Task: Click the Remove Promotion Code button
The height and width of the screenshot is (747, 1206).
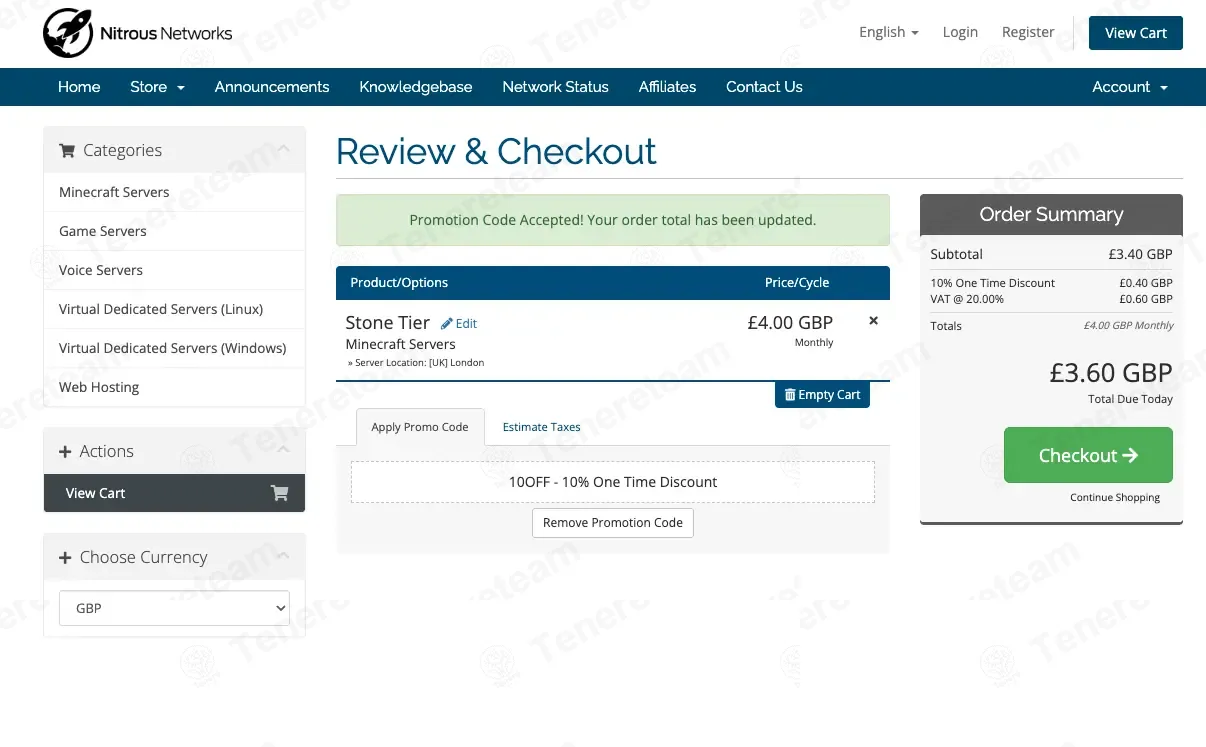Action: click(612, 523)
